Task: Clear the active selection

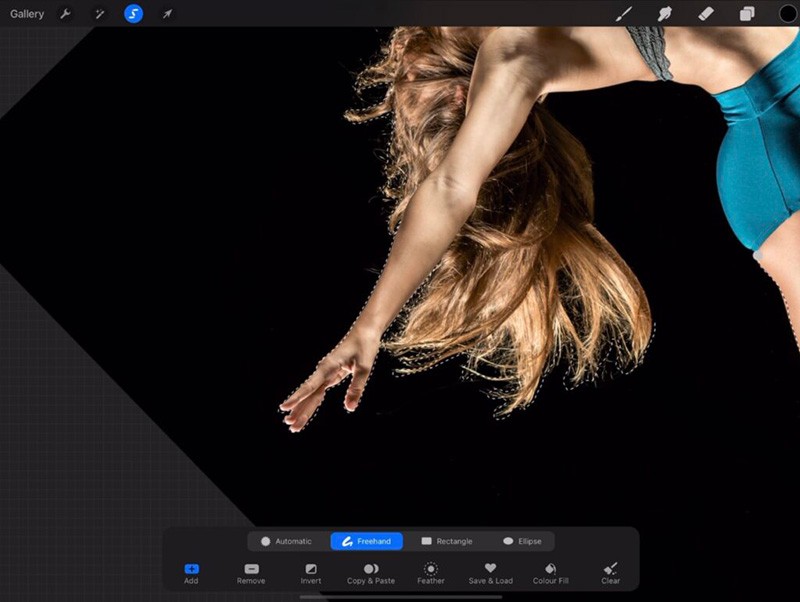Action: (610, 573)
